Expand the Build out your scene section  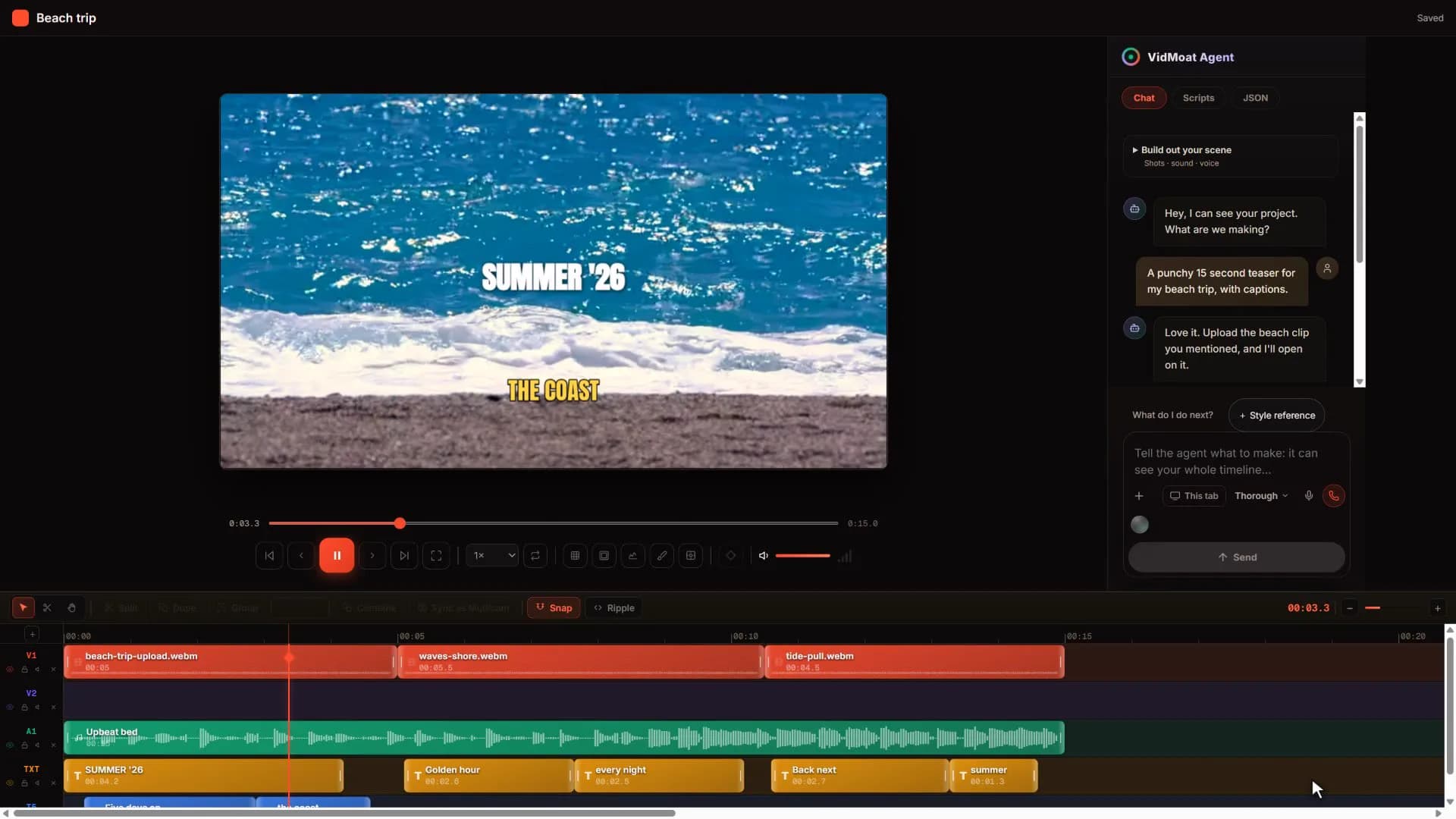[x=1230, y=156]
